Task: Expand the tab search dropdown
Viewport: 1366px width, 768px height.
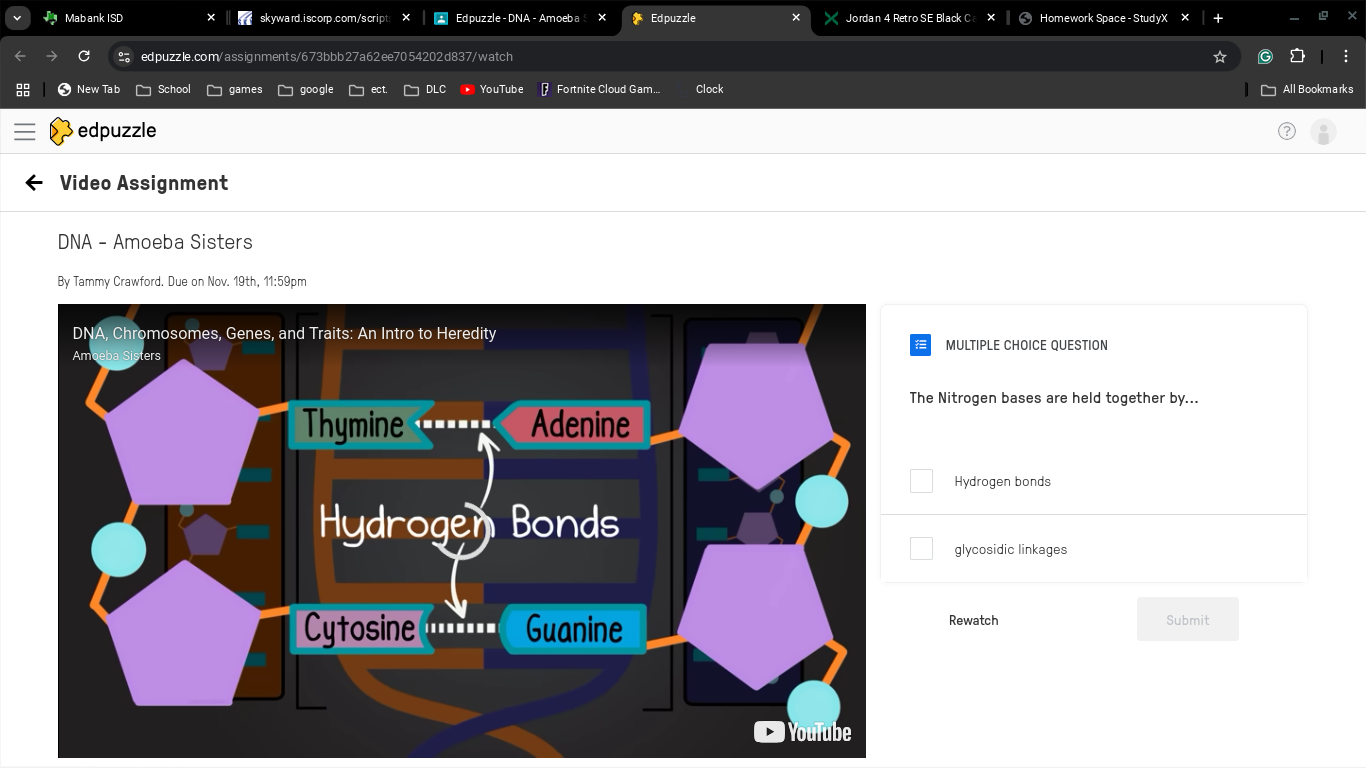Action: click(17, 18)
